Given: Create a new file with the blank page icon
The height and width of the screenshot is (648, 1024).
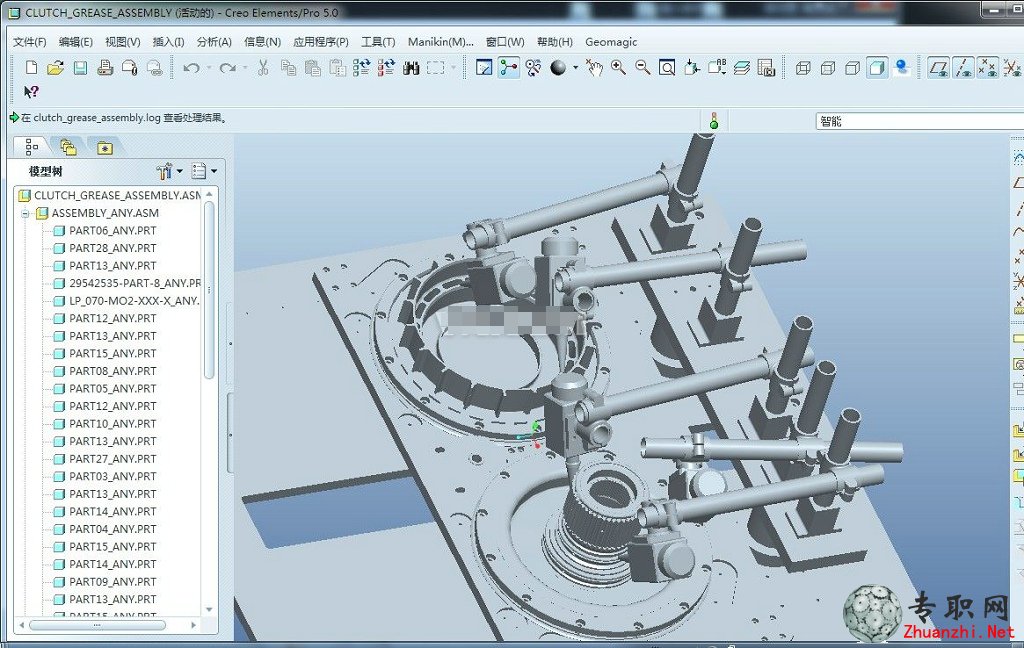Looking at the screenshot, I should pos(31,67).
